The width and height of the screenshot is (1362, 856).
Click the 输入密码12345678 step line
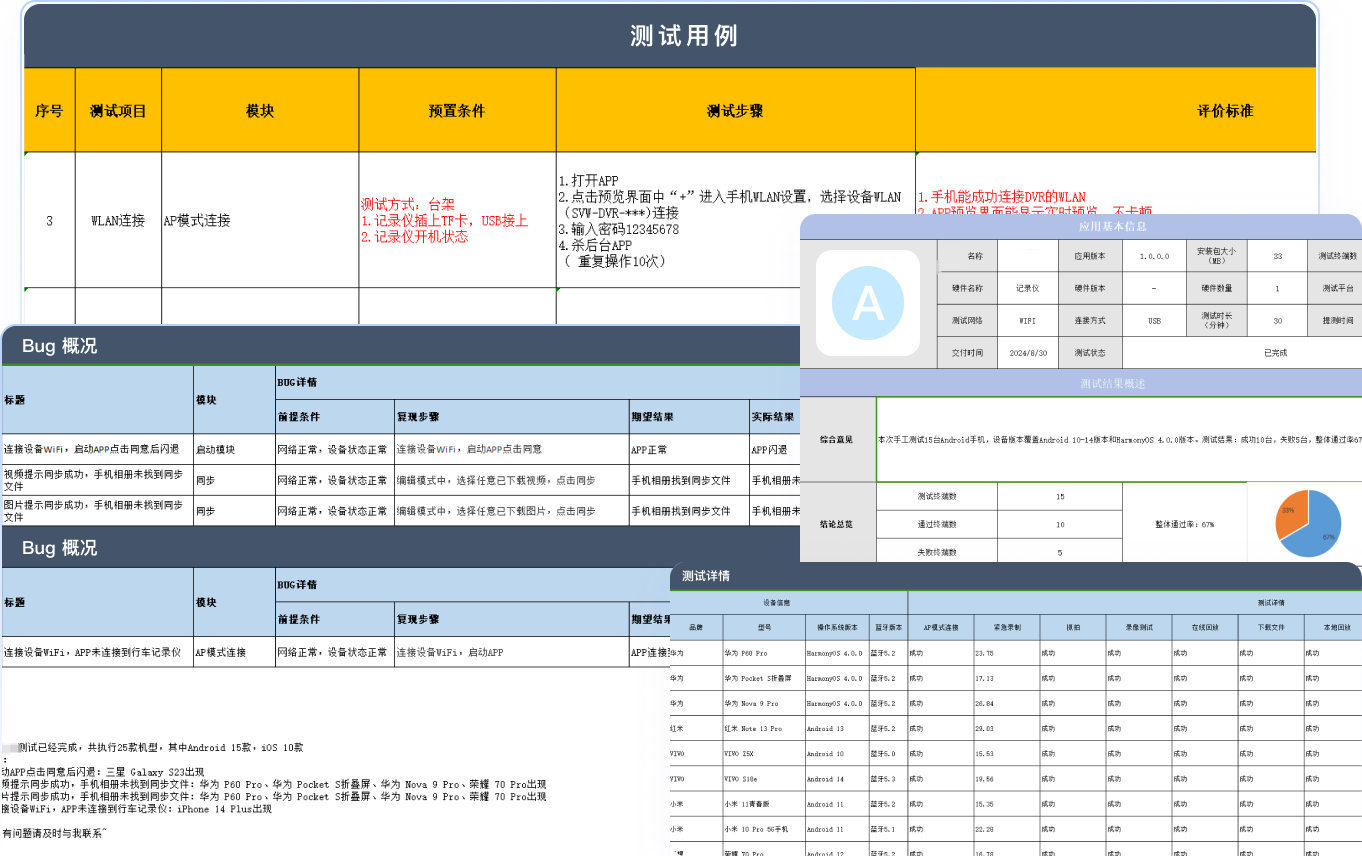coord(618,229)
